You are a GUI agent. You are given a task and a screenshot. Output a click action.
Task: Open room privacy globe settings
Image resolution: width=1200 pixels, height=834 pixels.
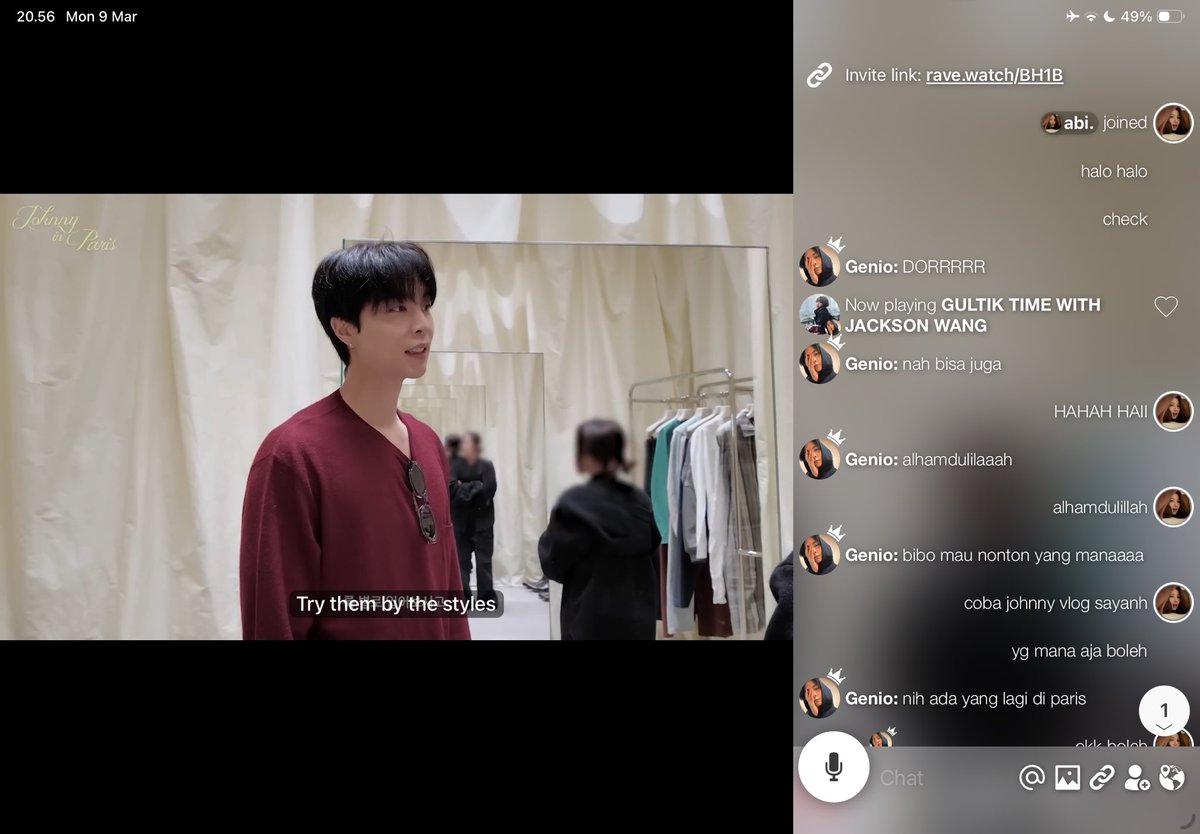tap(1171, 777)
